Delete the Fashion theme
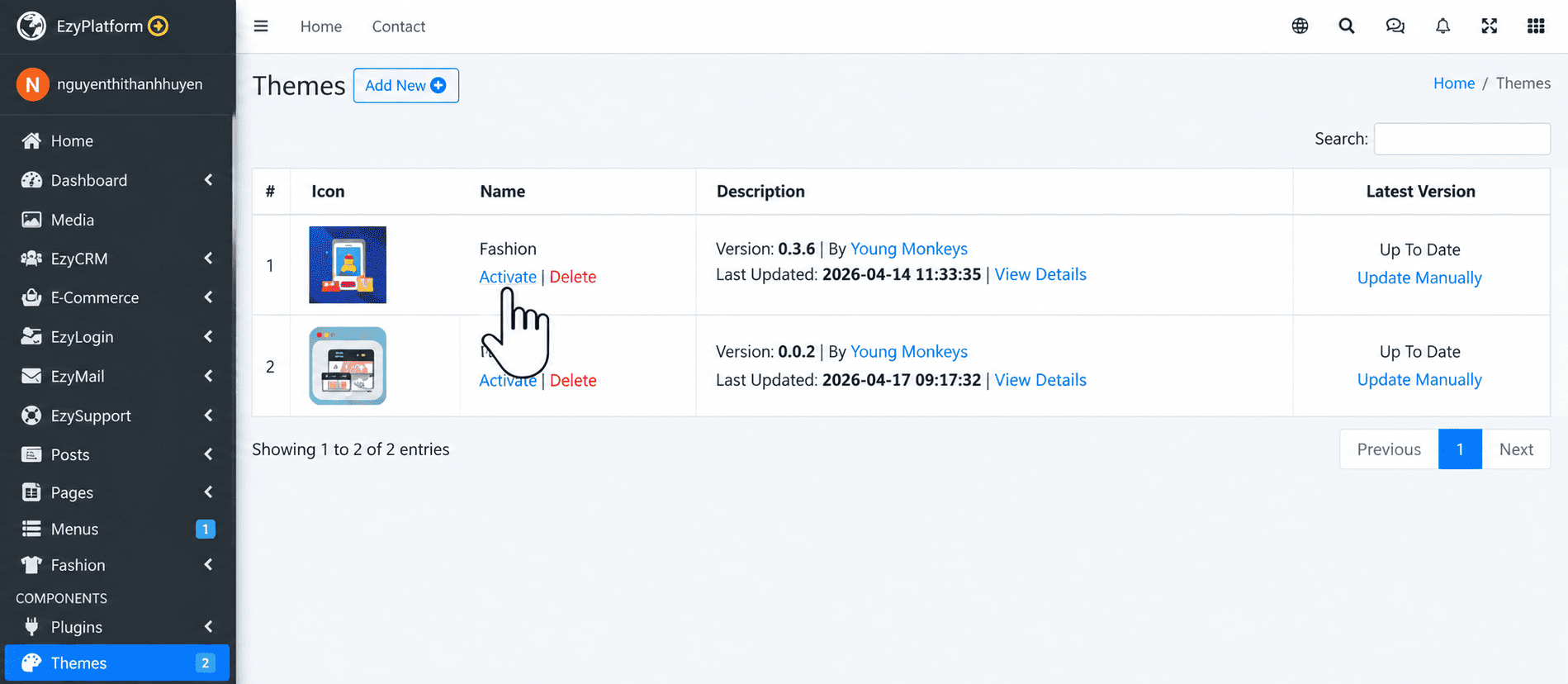The image size is (1568, 684). pos(573,277)
